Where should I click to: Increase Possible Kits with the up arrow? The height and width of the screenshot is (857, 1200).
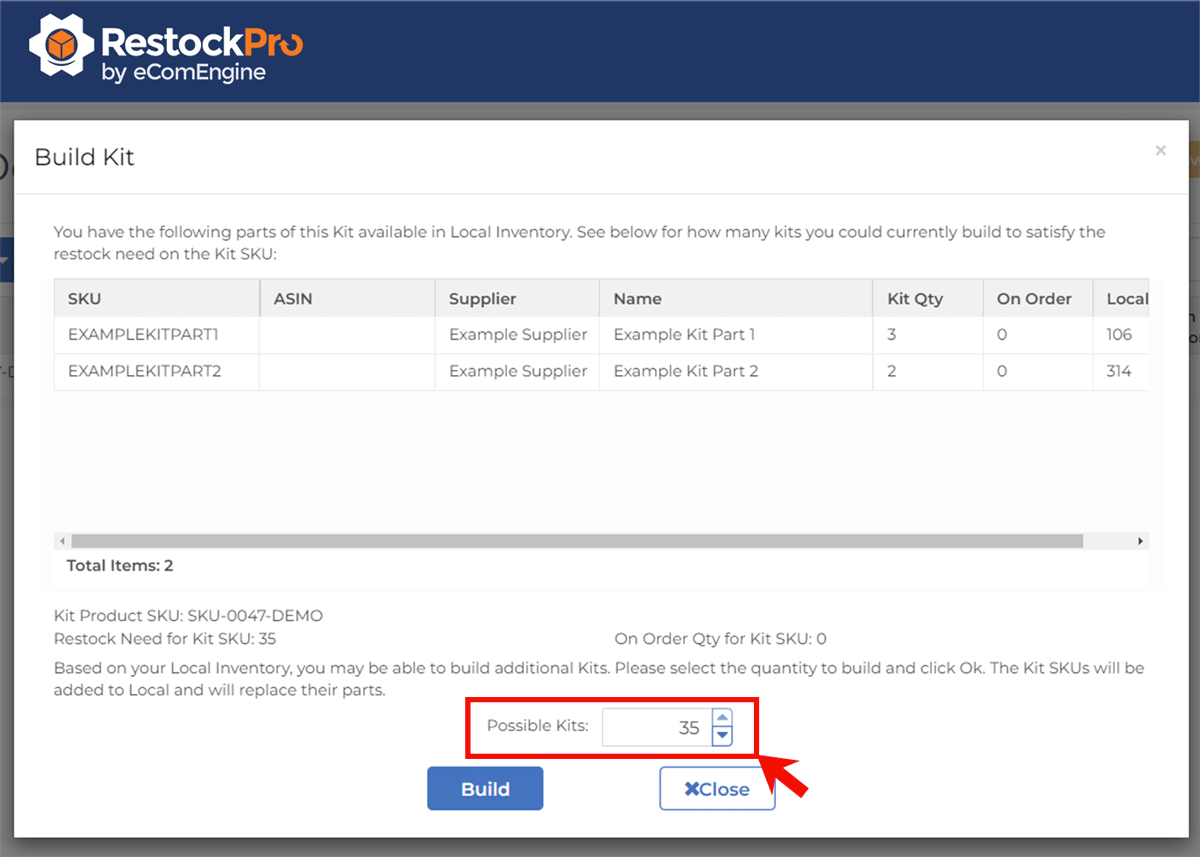[722, 718]
